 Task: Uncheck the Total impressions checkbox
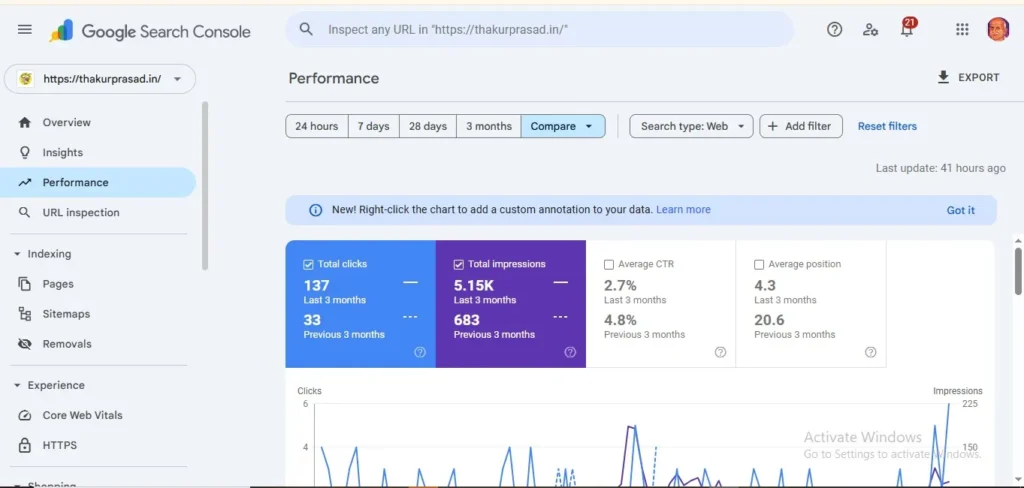(458, 265)
